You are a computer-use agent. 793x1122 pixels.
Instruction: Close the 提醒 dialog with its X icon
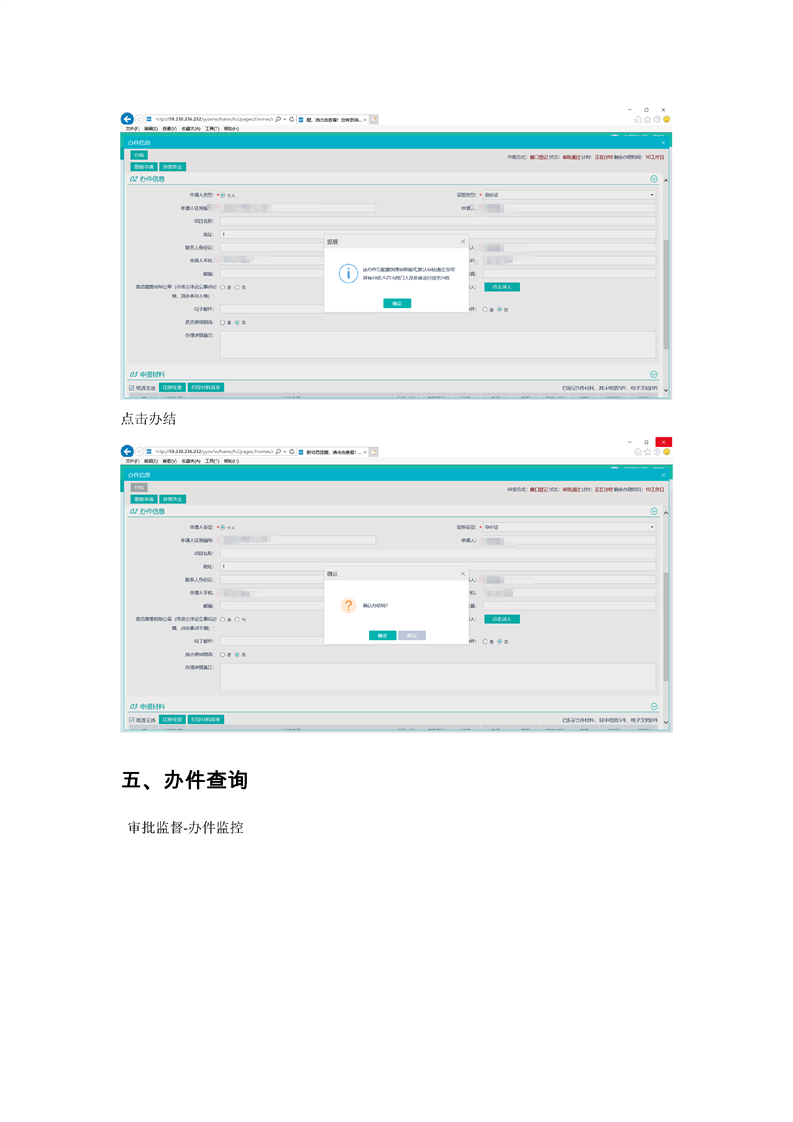click(462, 242)
